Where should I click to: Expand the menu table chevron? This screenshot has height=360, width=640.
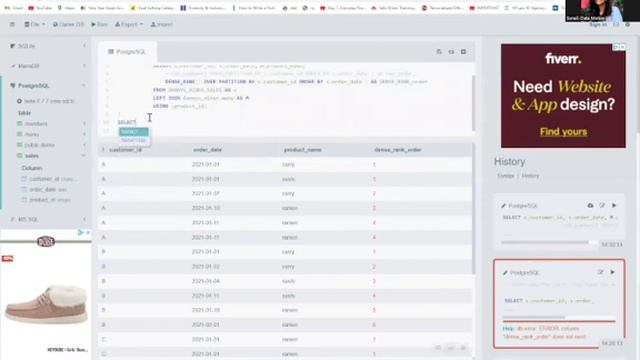click(x=84, y=134)
